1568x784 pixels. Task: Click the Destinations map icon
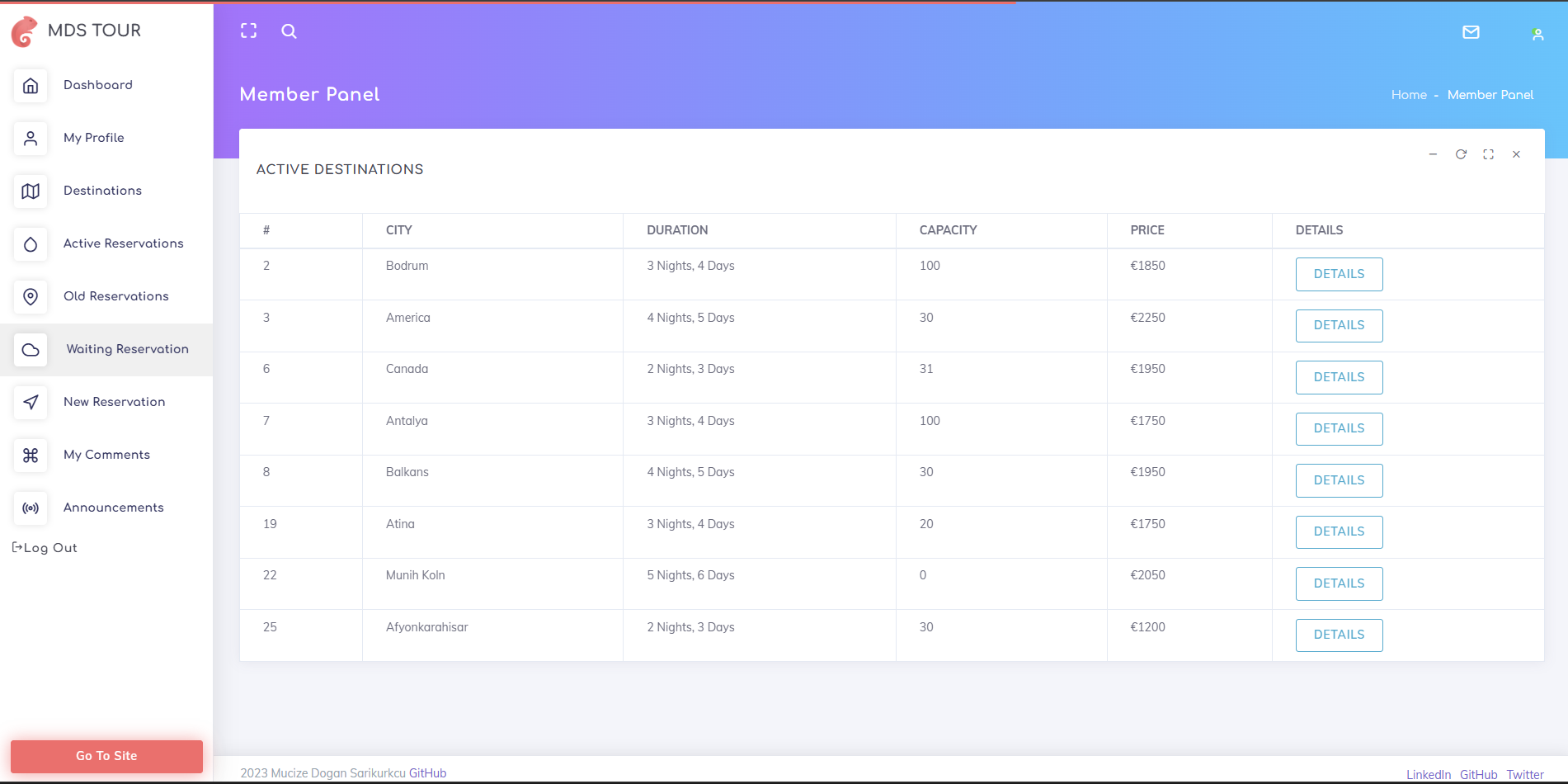coord(31,191)
